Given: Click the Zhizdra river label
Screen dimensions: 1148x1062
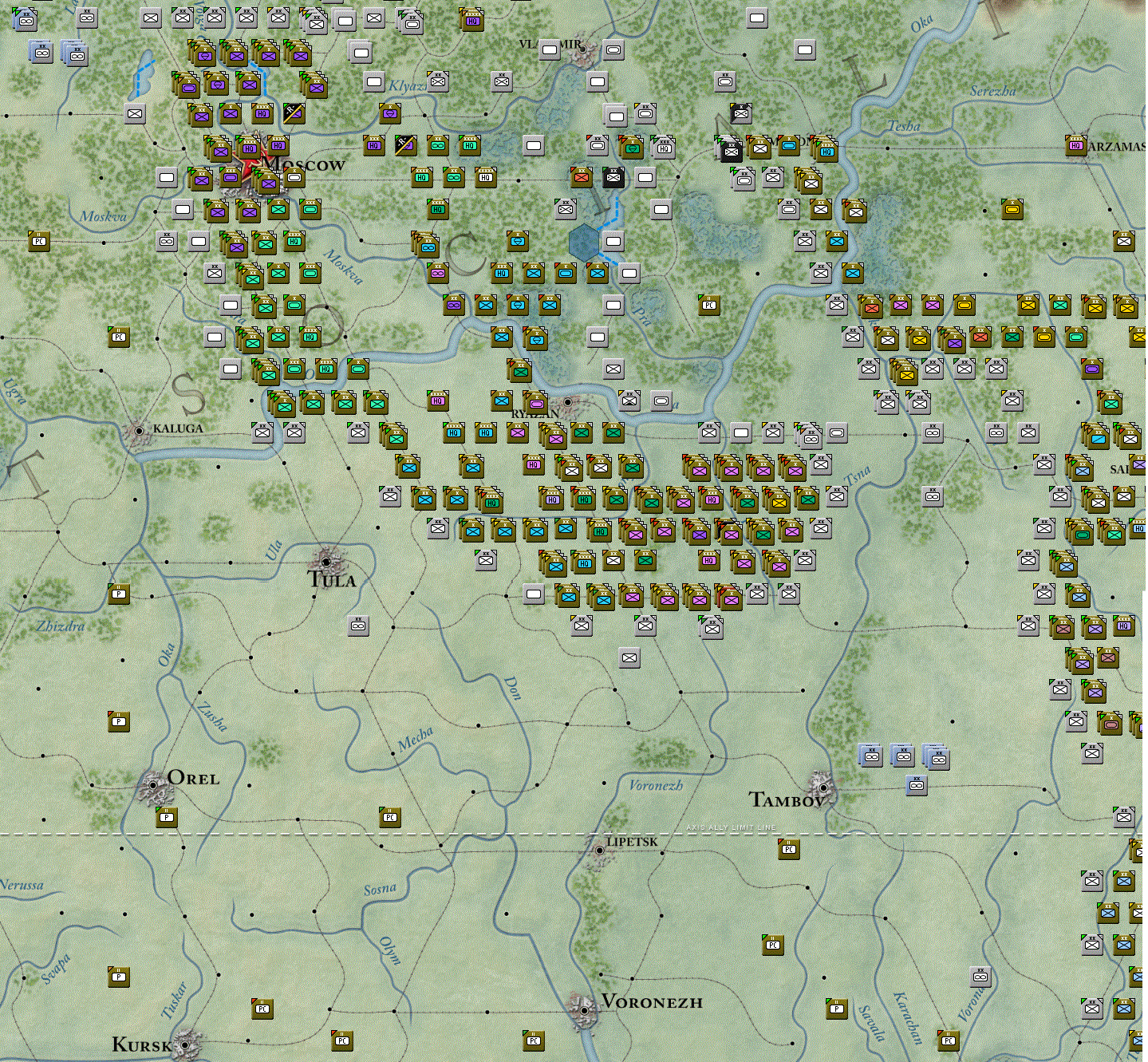Looking at the screenshot, I should pos(61,626).
